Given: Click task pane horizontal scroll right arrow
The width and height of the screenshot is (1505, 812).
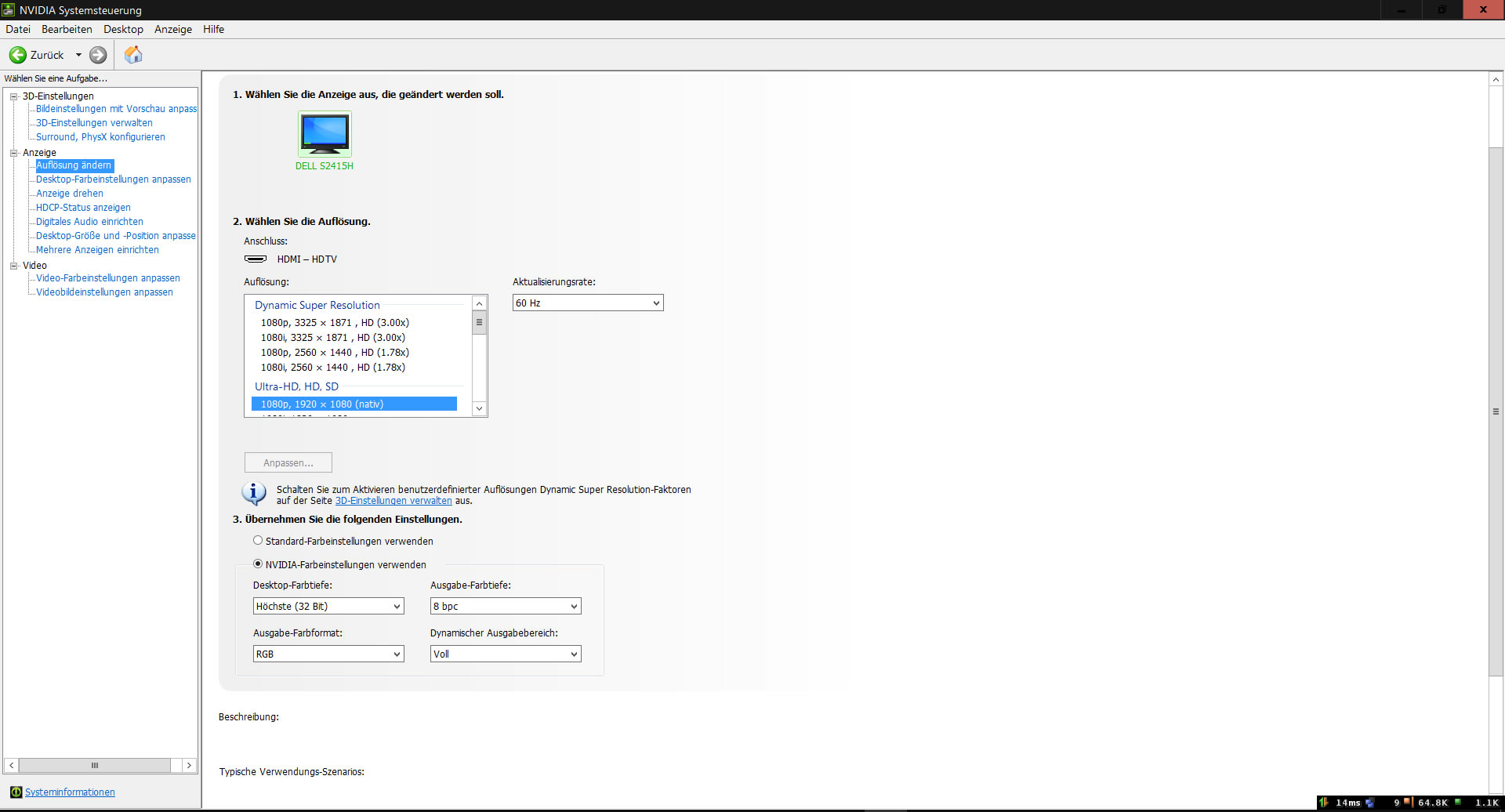Looking at the screenshot, I should (189, 765).
